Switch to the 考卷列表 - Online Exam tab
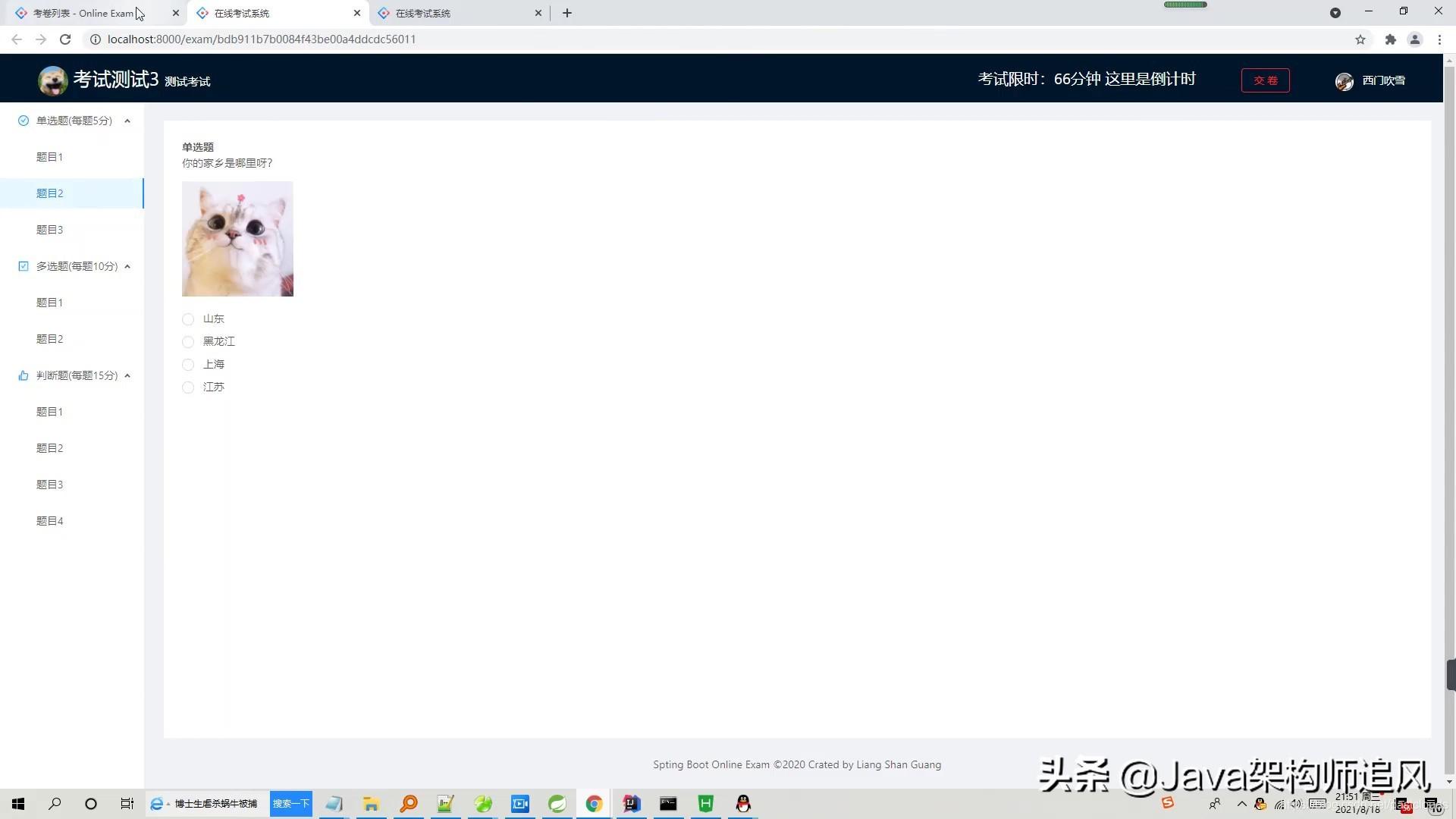Image resolution: width=1456 pixels, height=819 pixels. click(x=83, y=13)
